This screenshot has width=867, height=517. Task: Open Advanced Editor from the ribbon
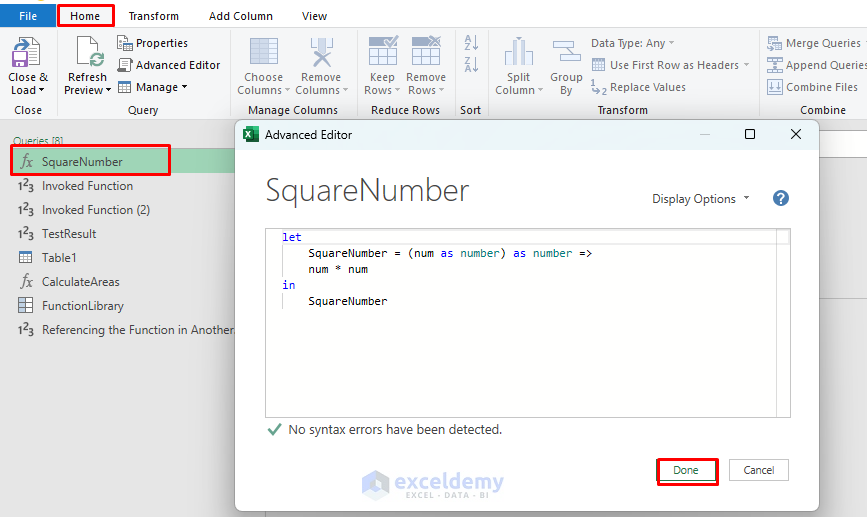169,65
